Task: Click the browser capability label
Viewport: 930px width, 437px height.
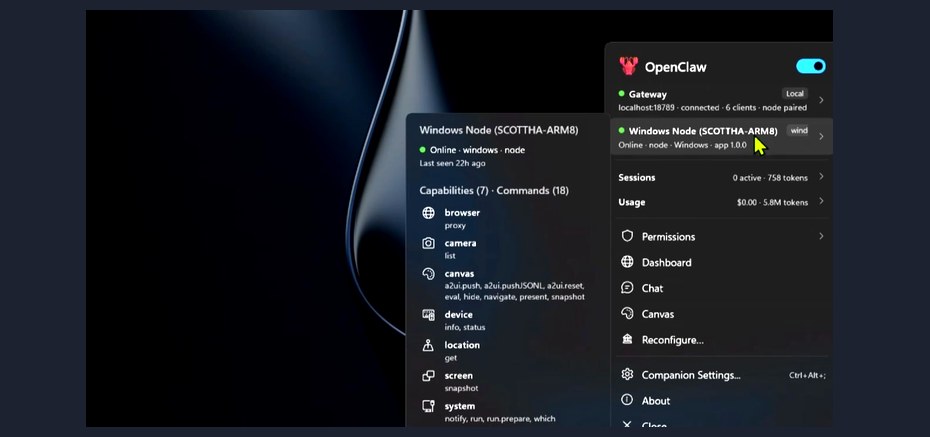Action: [462, 212]
